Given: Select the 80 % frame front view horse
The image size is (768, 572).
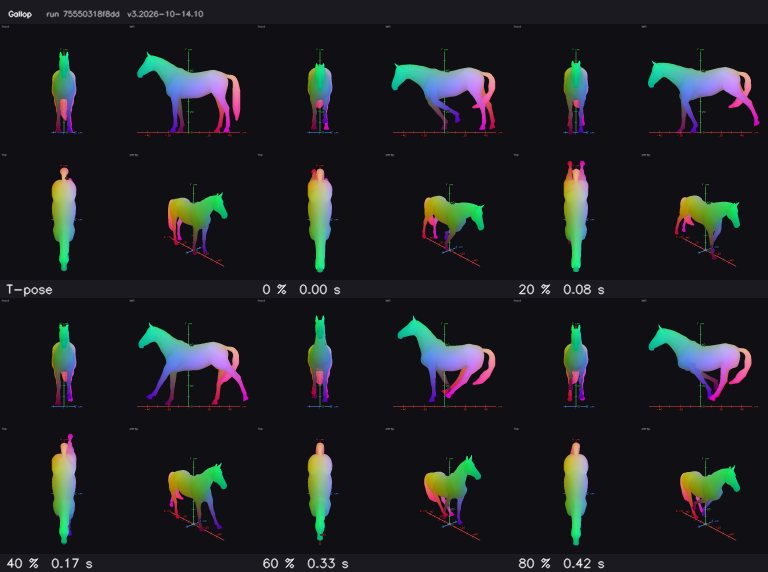Looking at the screenshot, I should [x=576, y=363].
